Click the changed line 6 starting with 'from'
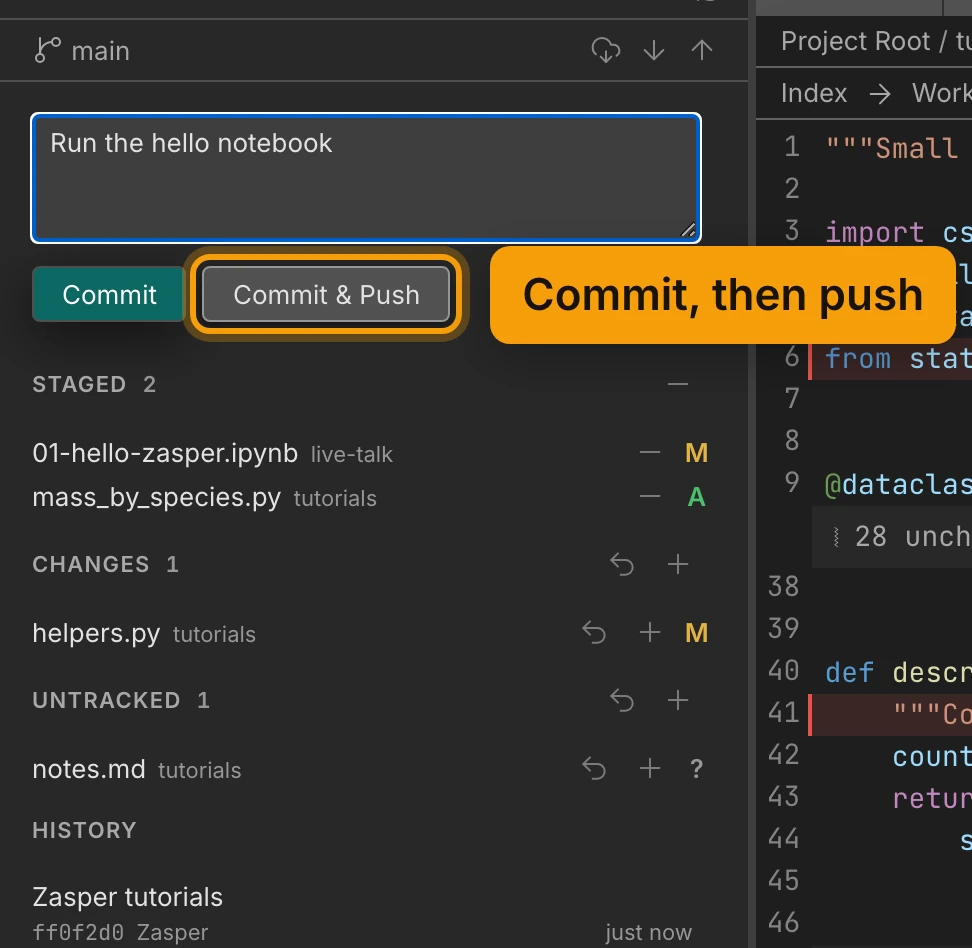 892,359
